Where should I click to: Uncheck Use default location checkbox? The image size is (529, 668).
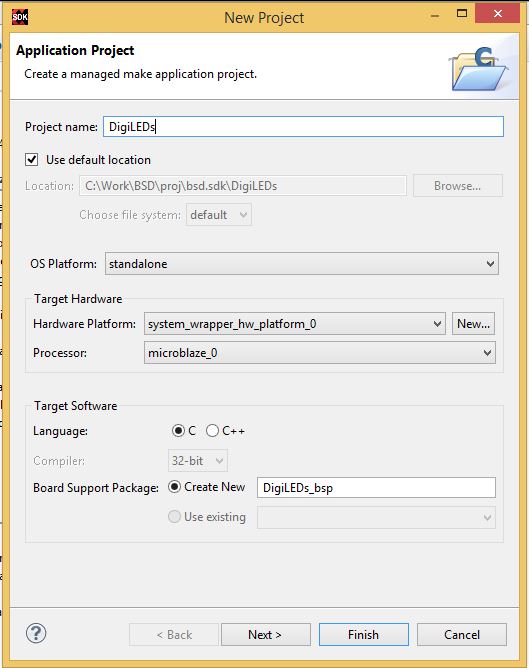32,160
